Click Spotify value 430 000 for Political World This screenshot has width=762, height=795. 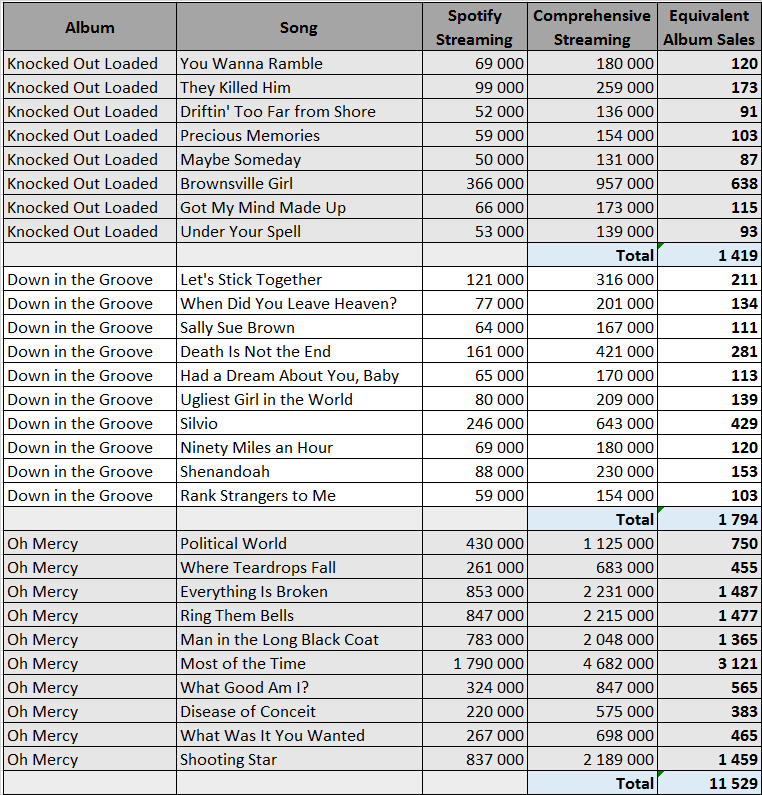[475, 543]
